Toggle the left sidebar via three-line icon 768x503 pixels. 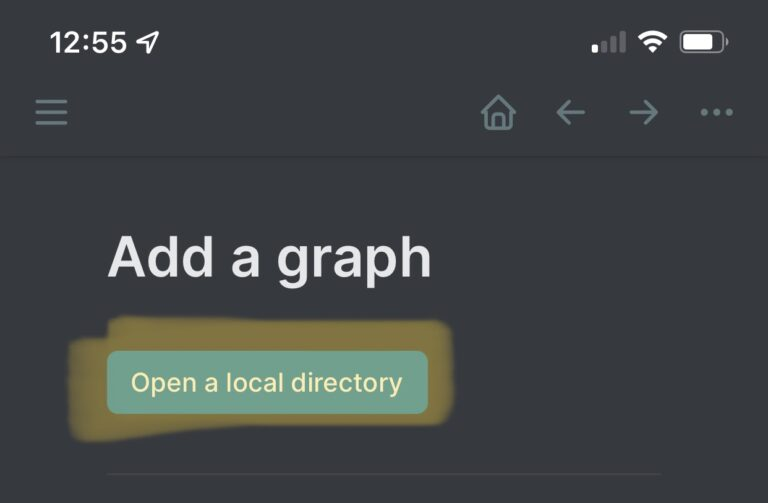pyautogui.click(x=51, y=112)
